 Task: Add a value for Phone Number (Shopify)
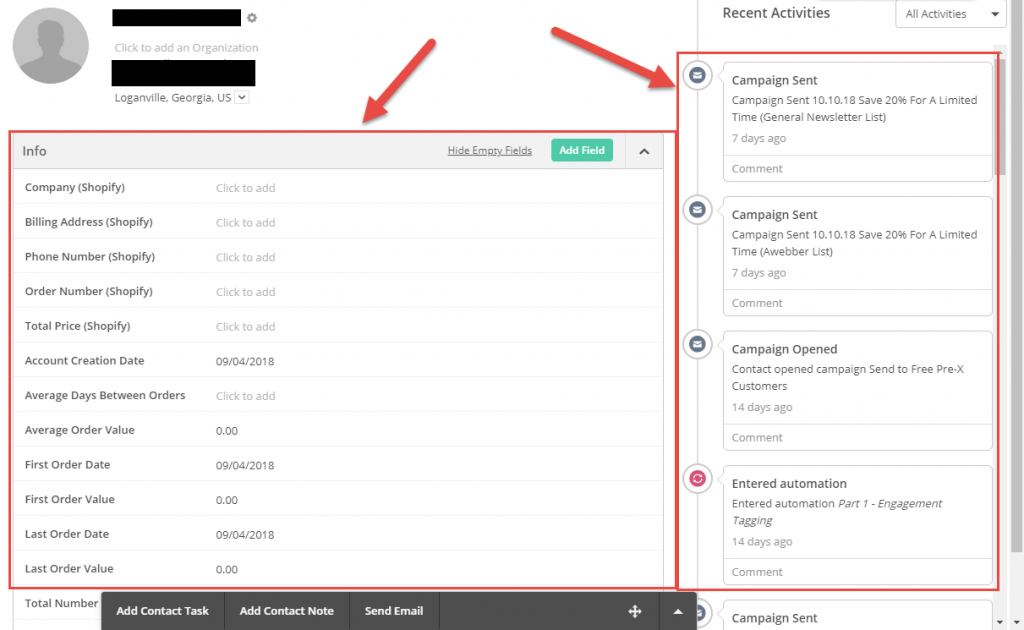tap(246, 257)
